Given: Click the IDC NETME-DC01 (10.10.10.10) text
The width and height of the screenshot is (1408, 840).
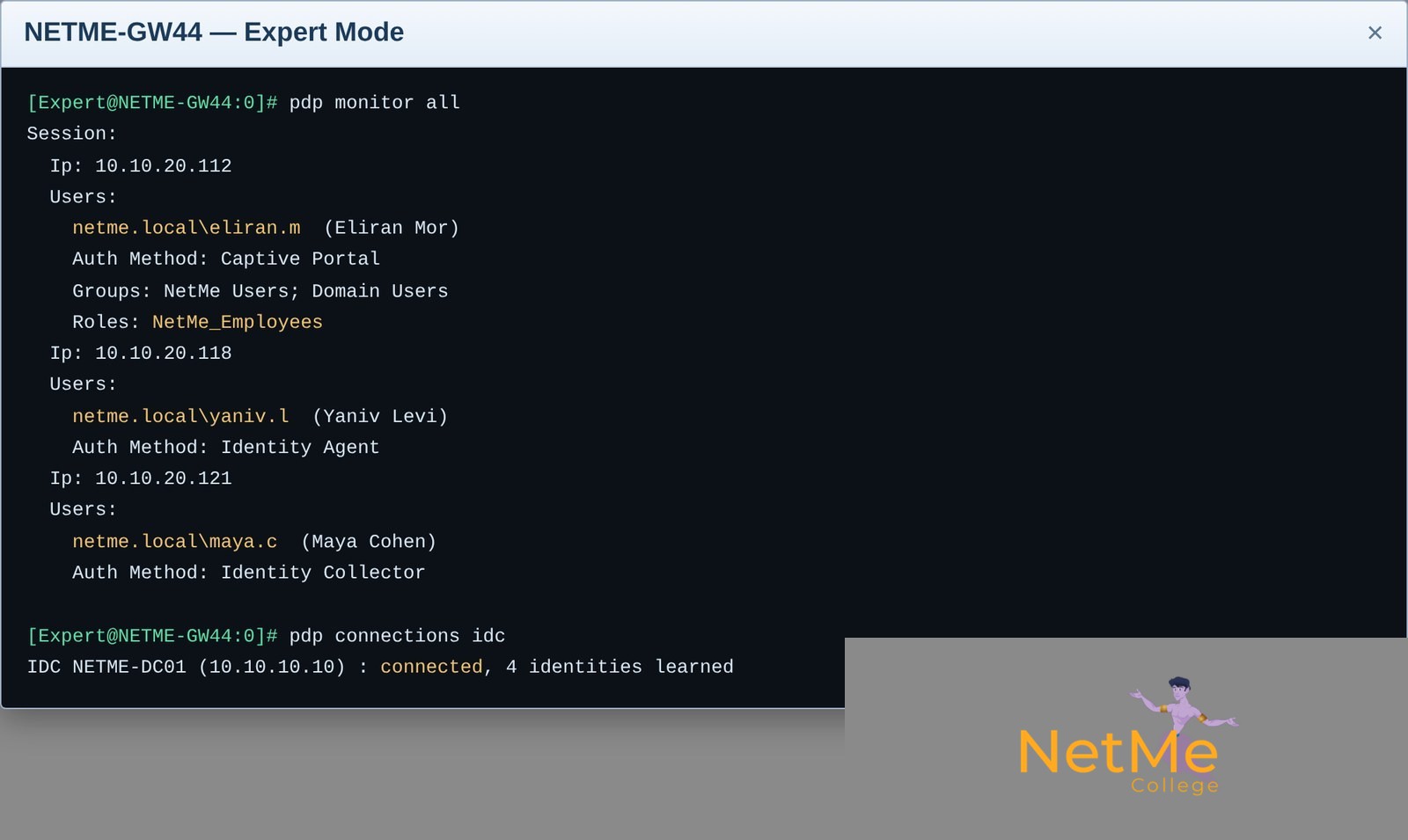Looking at the screenshot, I should pyautogui.click(x=187, y=667).
